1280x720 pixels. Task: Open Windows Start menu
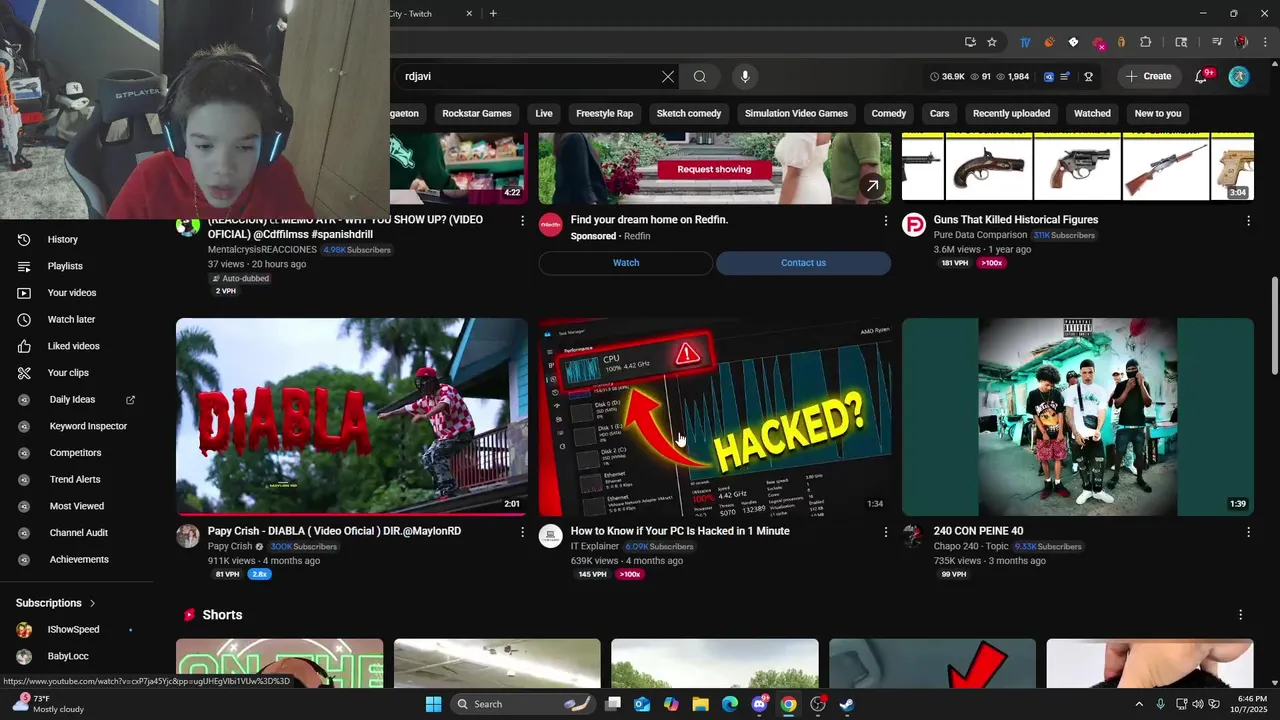tap(433, 704)
